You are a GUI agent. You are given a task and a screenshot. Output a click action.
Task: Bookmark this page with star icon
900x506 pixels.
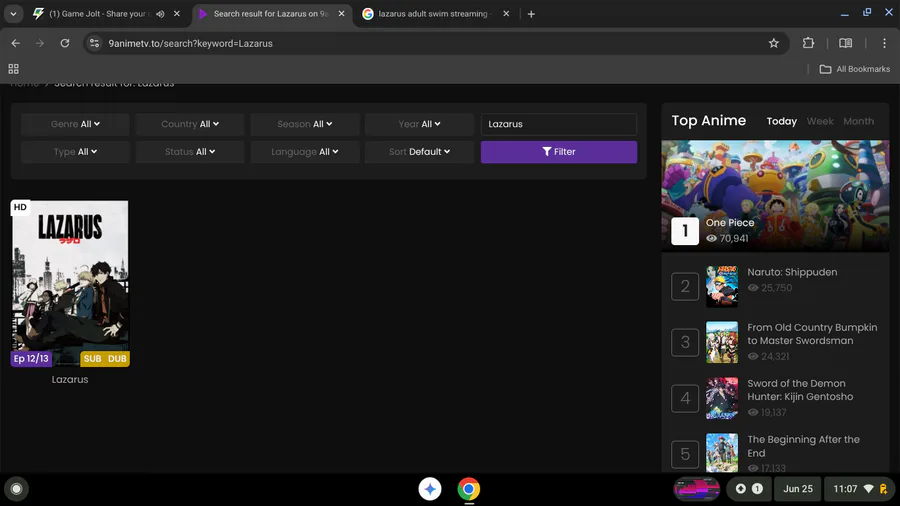pos(774,43)
